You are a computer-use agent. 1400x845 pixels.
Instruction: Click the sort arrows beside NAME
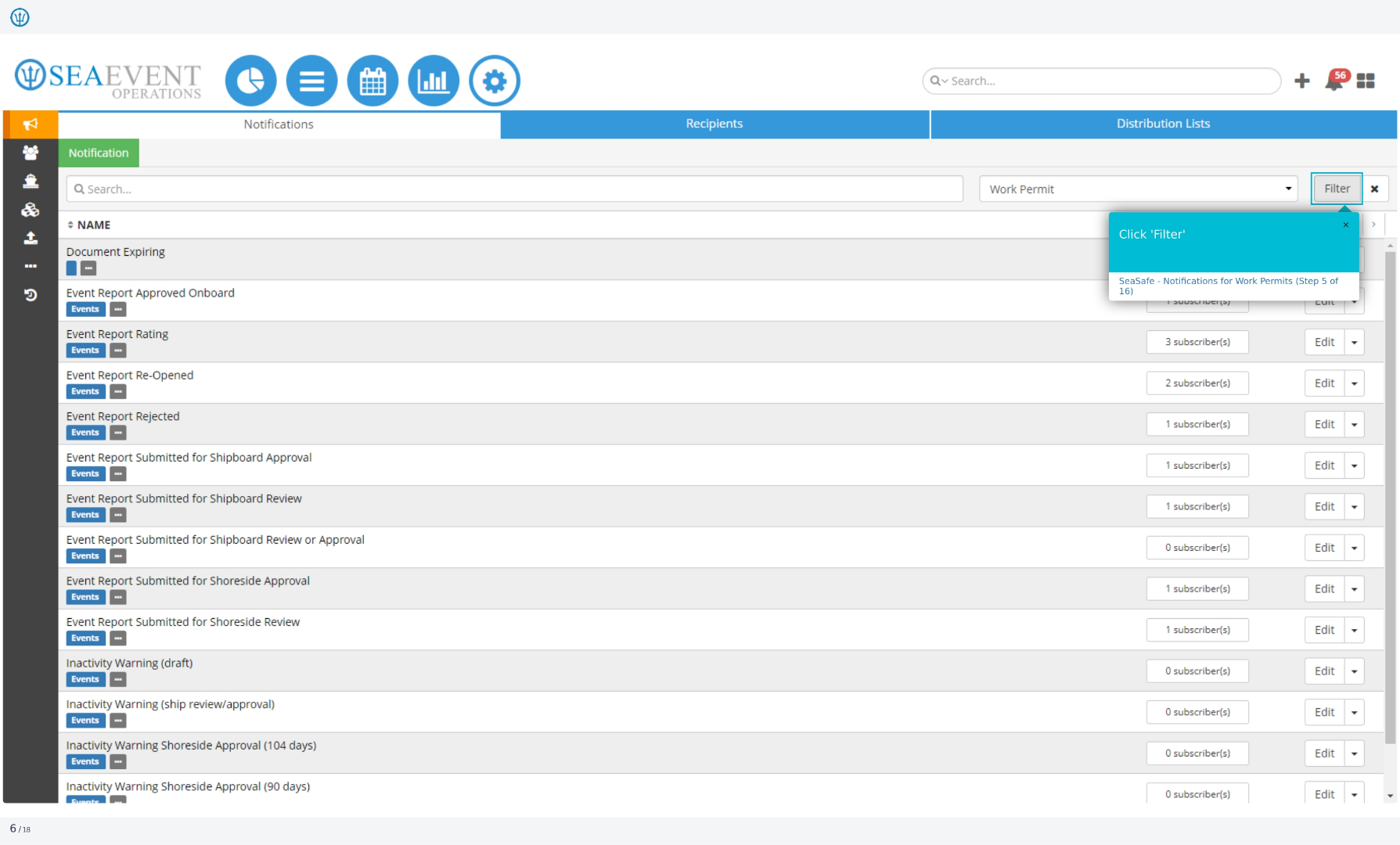(70, 225)
